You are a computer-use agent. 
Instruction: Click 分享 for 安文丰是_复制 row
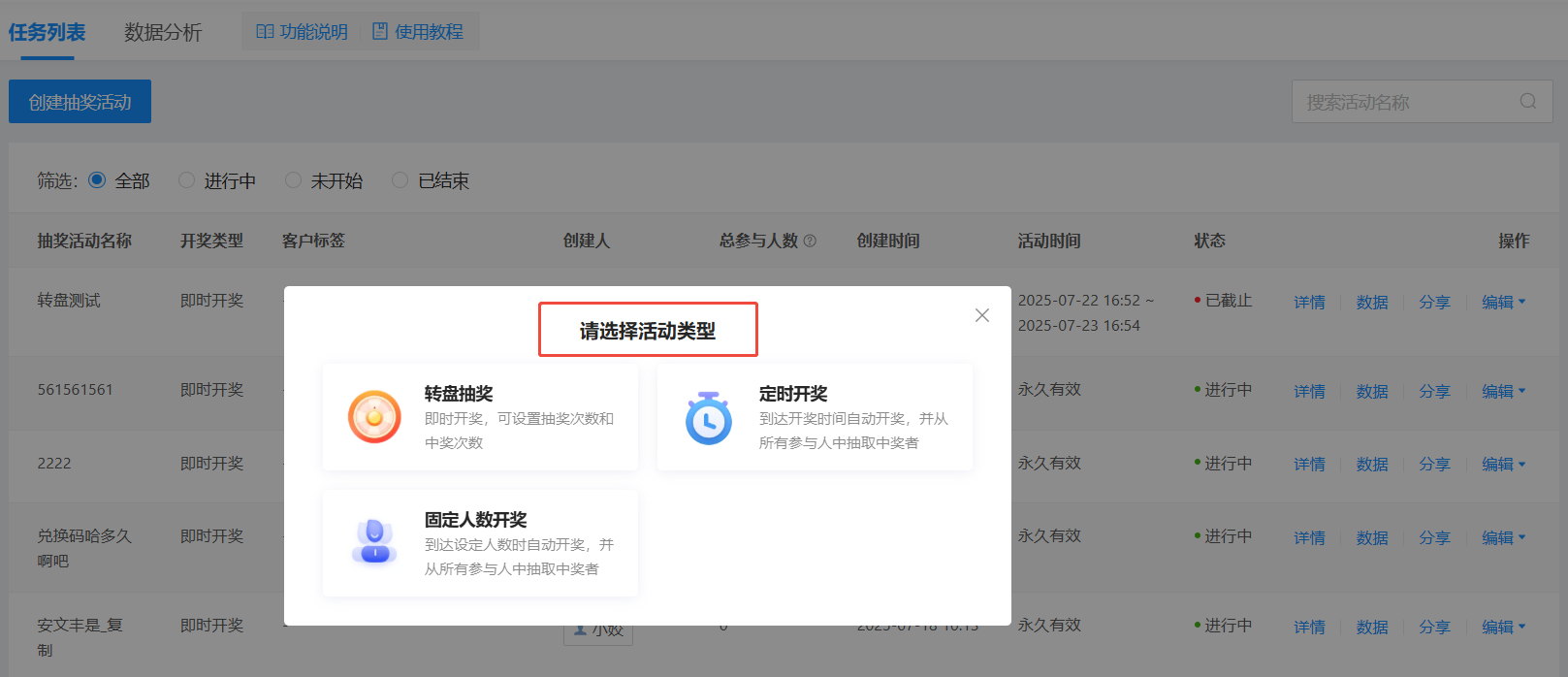point(1434,627)
